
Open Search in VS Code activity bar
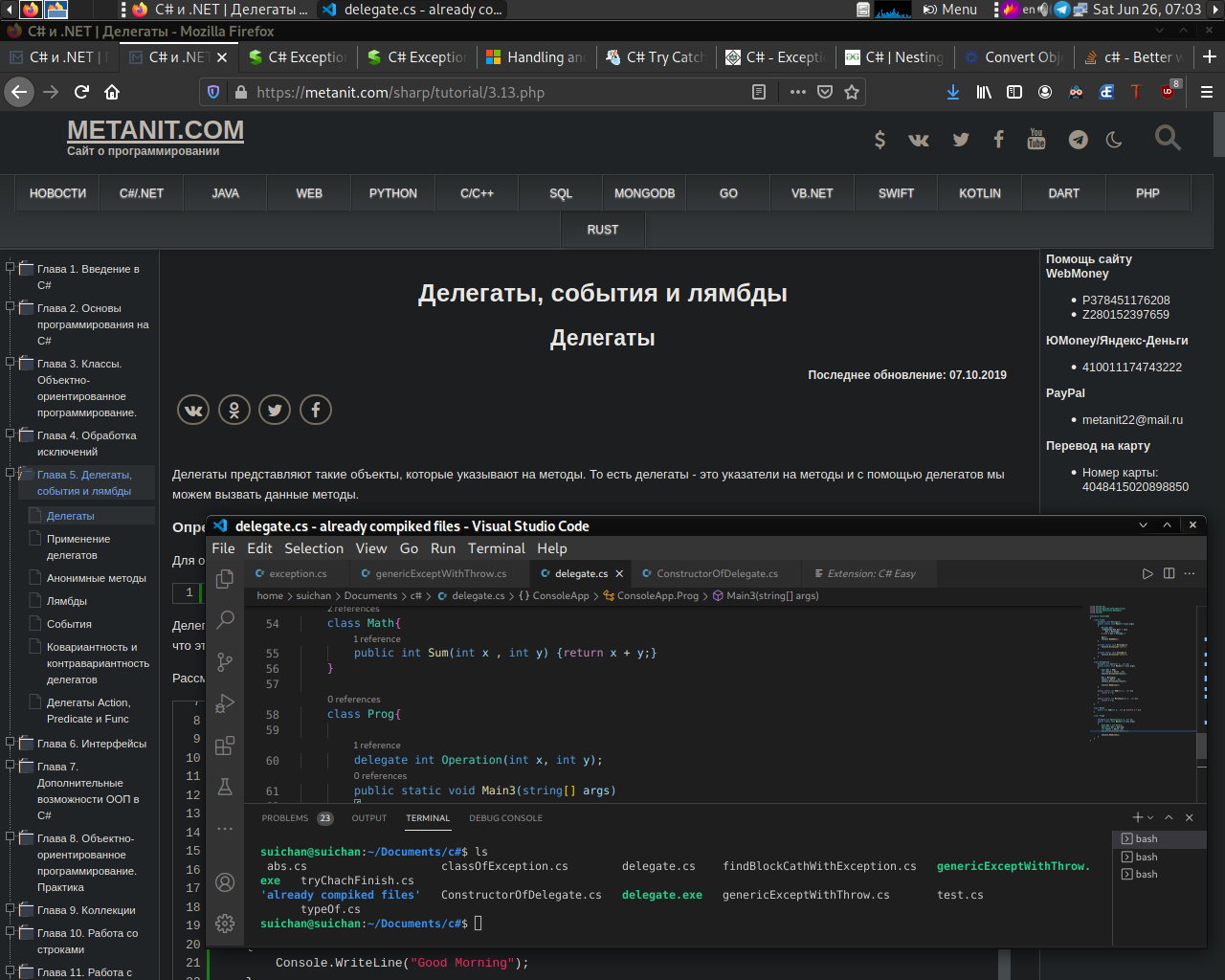pos(225,619)
